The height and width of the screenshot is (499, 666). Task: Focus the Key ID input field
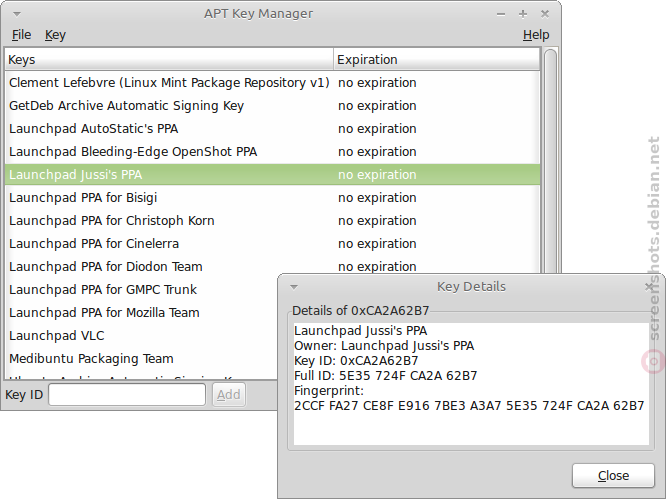pos(127,395)
